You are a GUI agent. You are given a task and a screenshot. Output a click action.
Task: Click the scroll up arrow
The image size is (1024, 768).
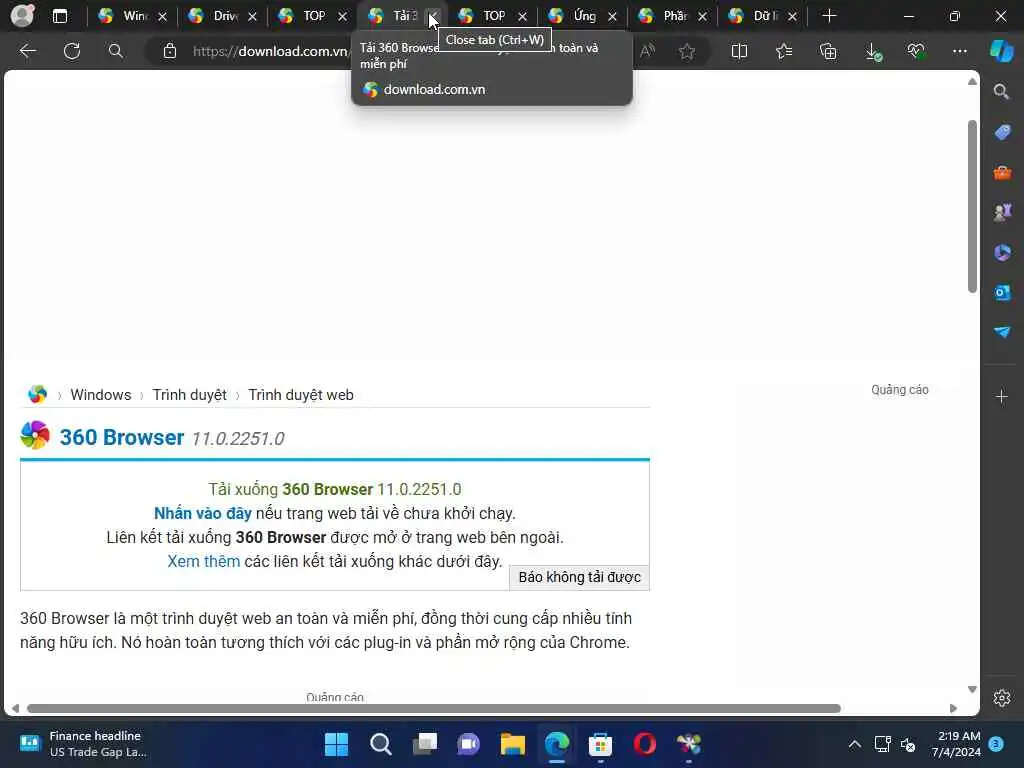click(x=972, y=82)
